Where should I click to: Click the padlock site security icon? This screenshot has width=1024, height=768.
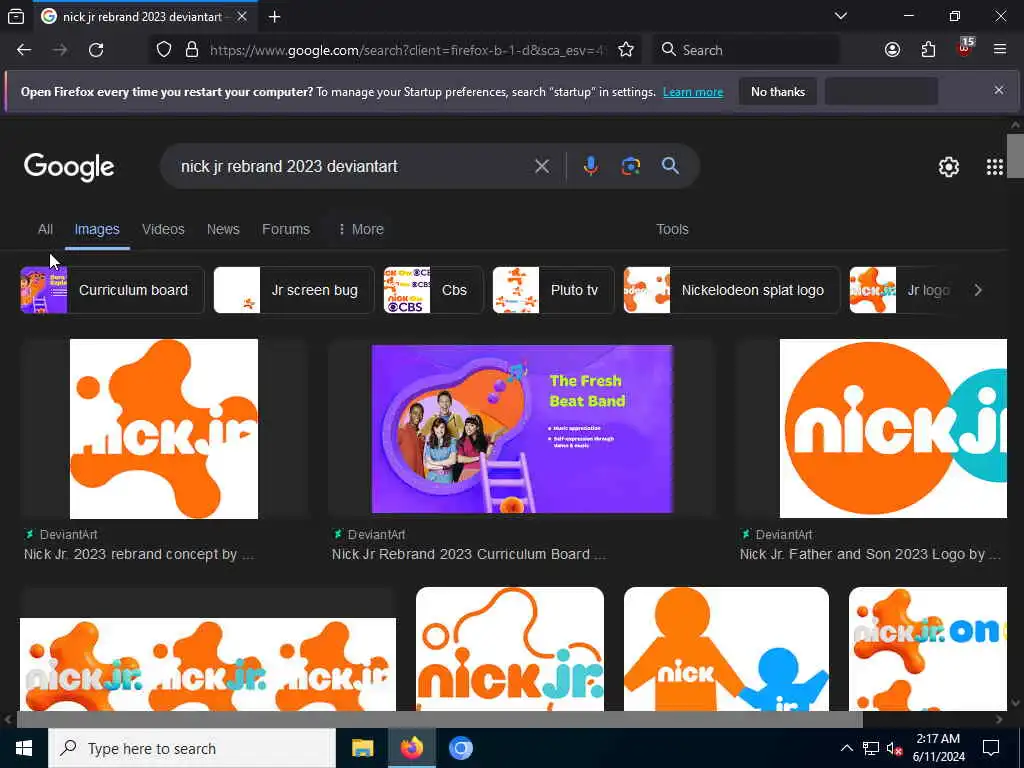point(191,50)
